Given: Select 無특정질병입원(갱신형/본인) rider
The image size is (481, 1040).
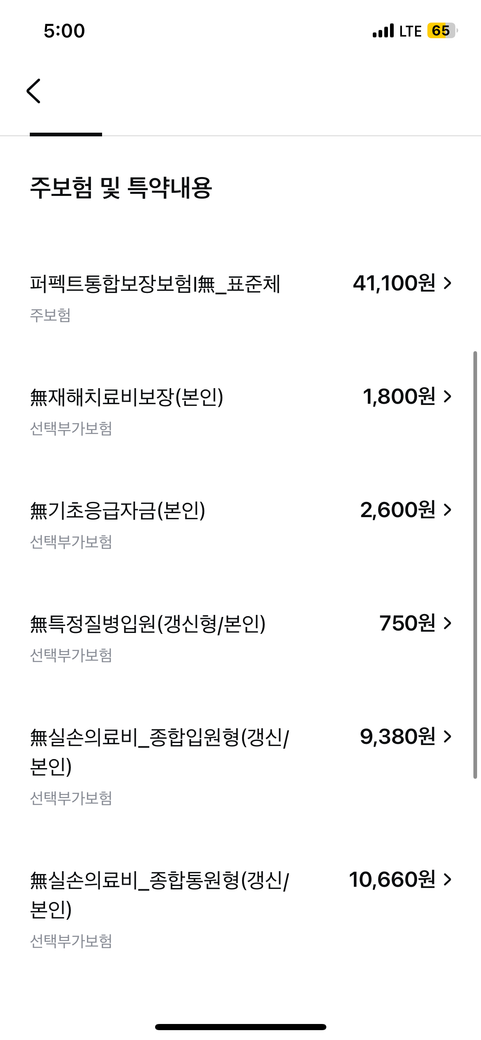Looking at the screenshot, I should pyautogui.click(x=240, y=638).
